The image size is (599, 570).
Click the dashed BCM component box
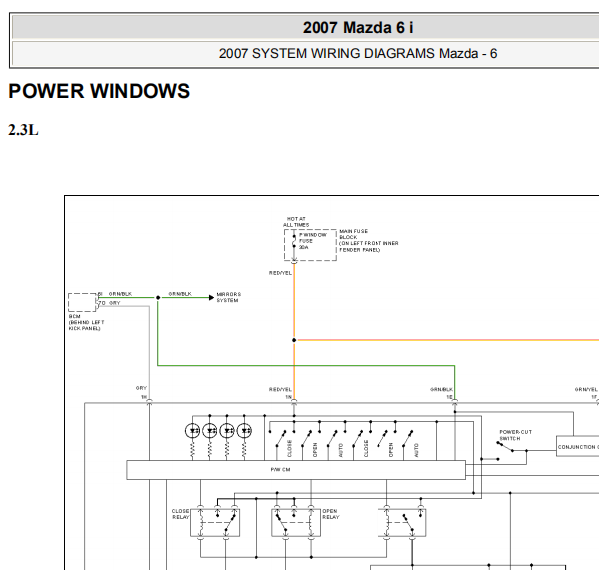point(83,302)
